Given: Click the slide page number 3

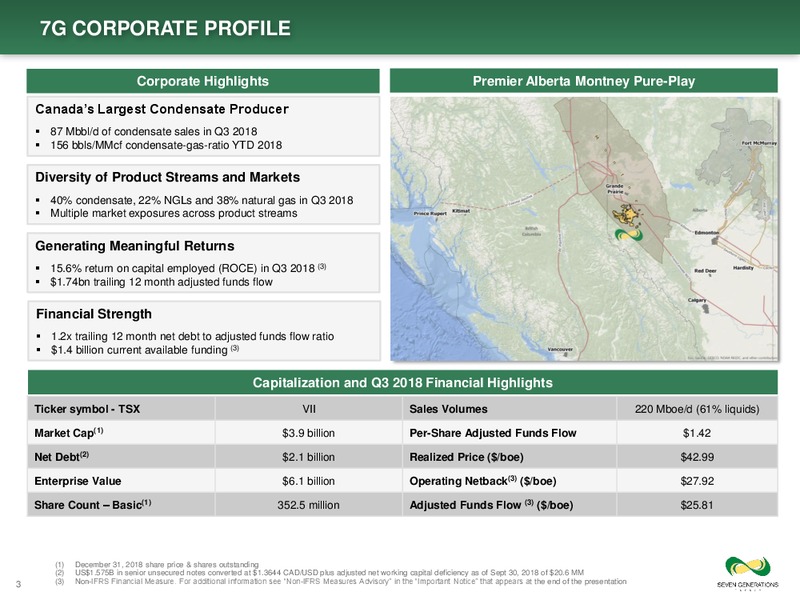Looking at the screenshot, I should (x=18, y=584).
